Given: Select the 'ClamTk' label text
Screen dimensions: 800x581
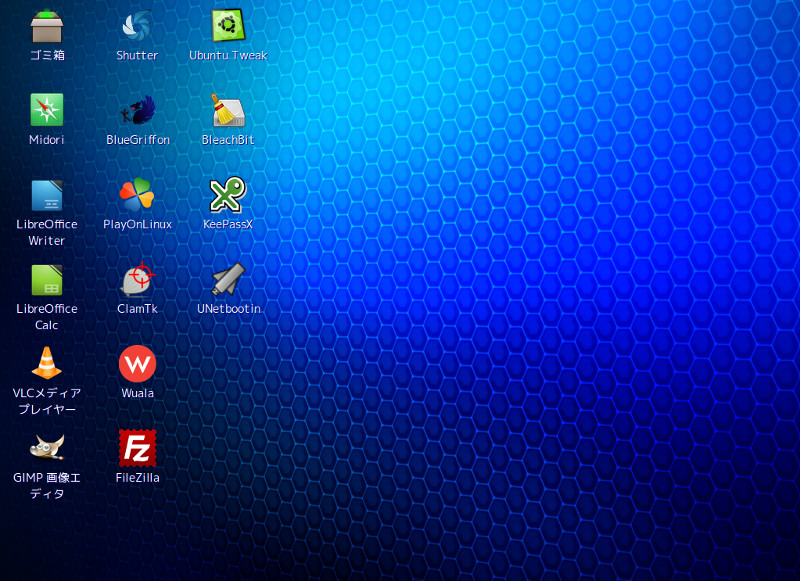Looking at the screenshot, I should 137,309.
